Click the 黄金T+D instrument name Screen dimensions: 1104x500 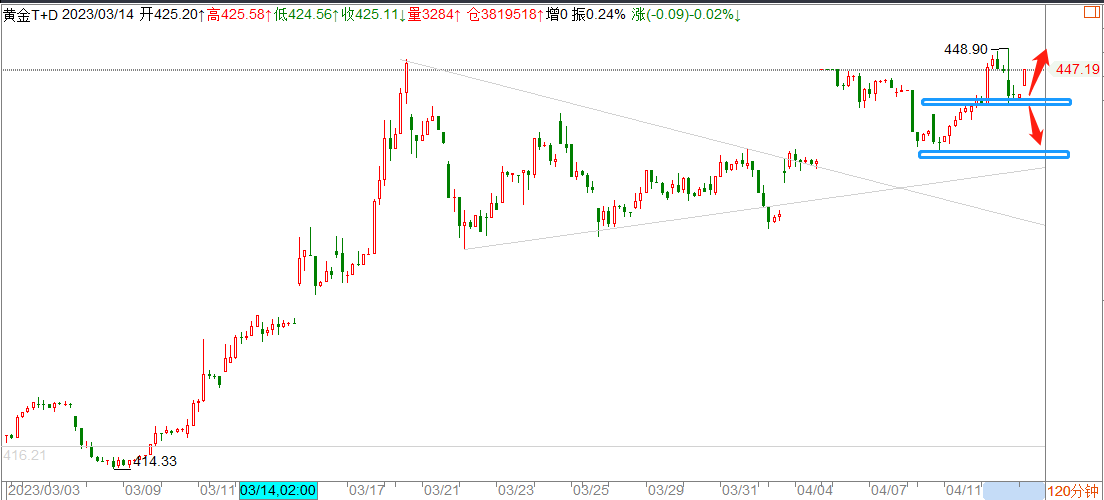pyautogui.click(x=30, y=15)
